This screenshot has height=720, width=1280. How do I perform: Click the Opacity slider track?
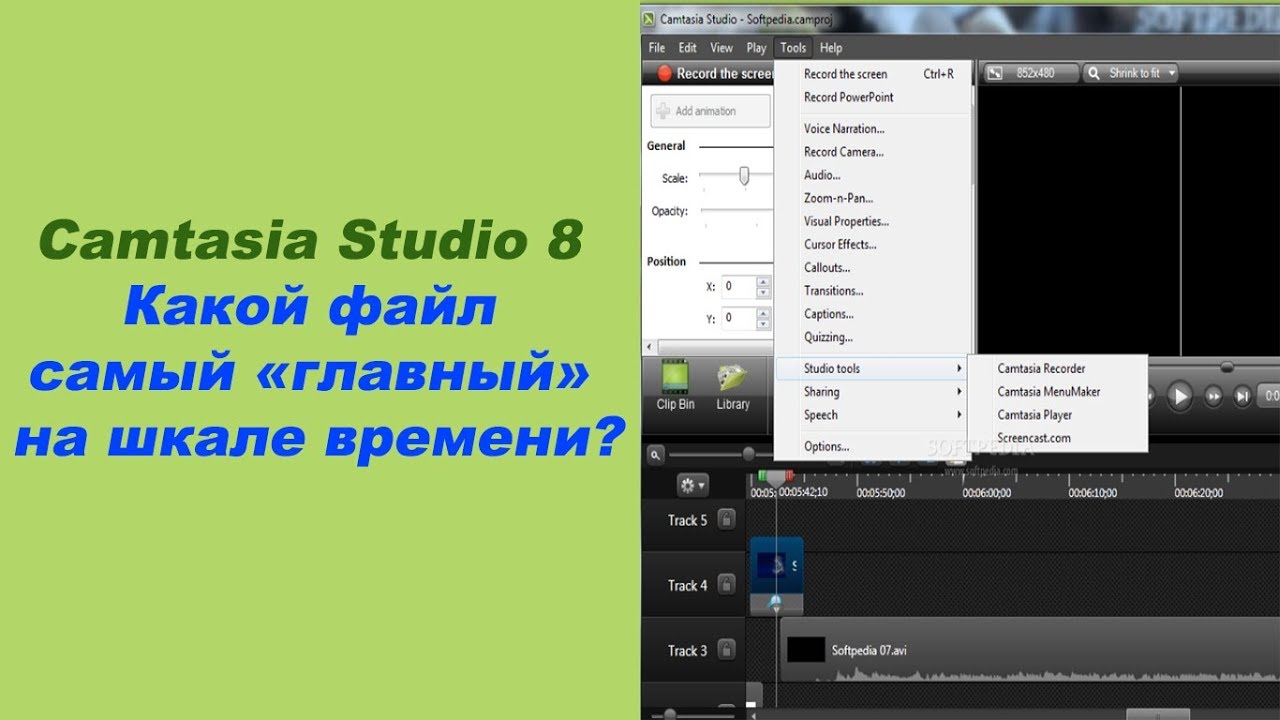point(736,211)
